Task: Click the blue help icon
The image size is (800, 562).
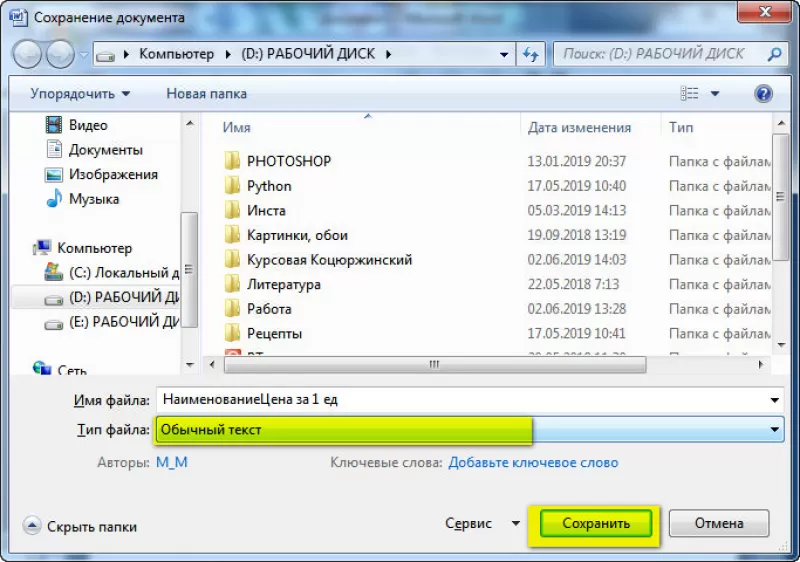Action: (x=763, y=94)
